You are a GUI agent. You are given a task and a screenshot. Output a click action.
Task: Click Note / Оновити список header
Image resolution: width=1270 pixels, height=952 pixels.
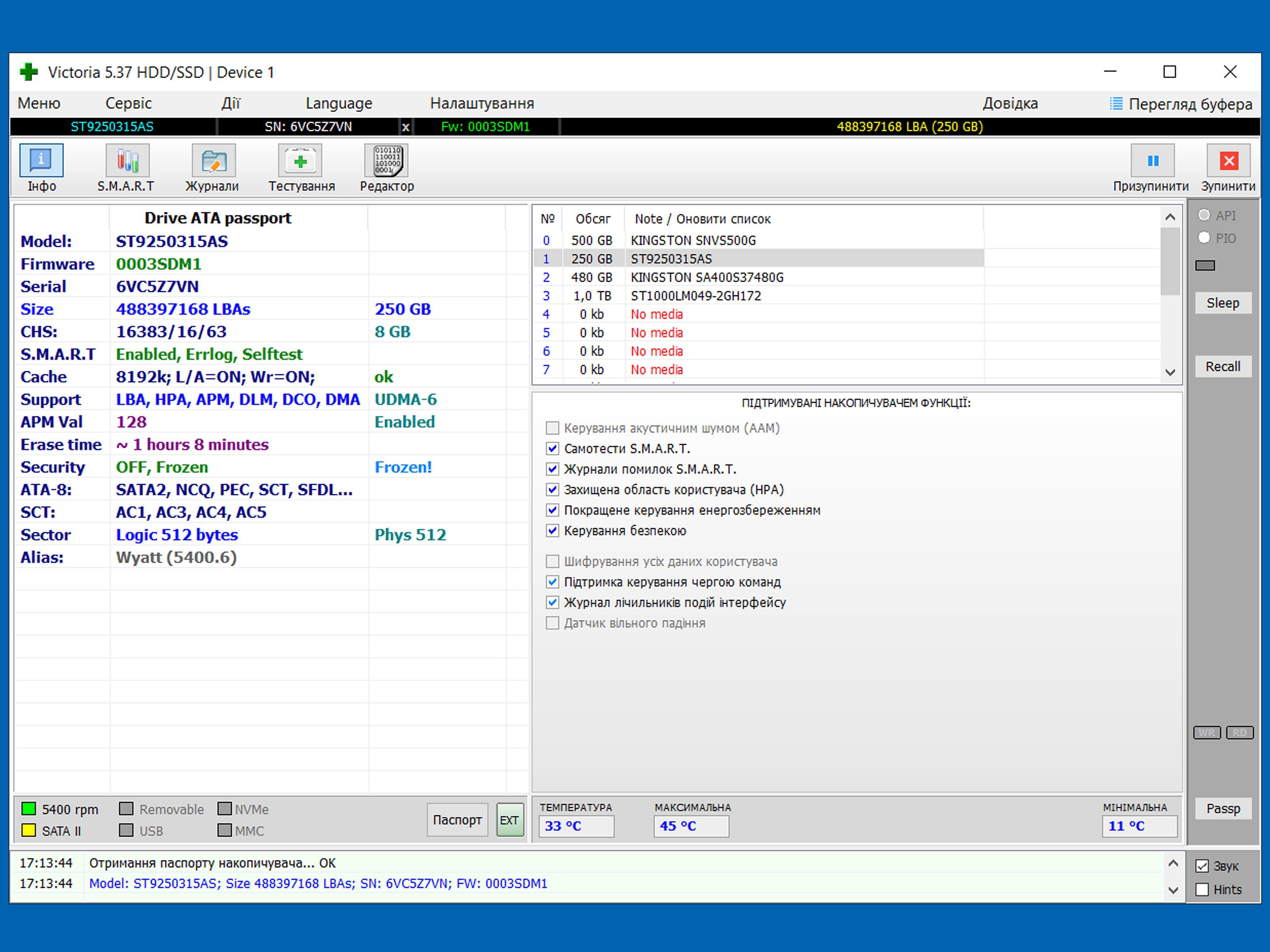pos(702,218)
